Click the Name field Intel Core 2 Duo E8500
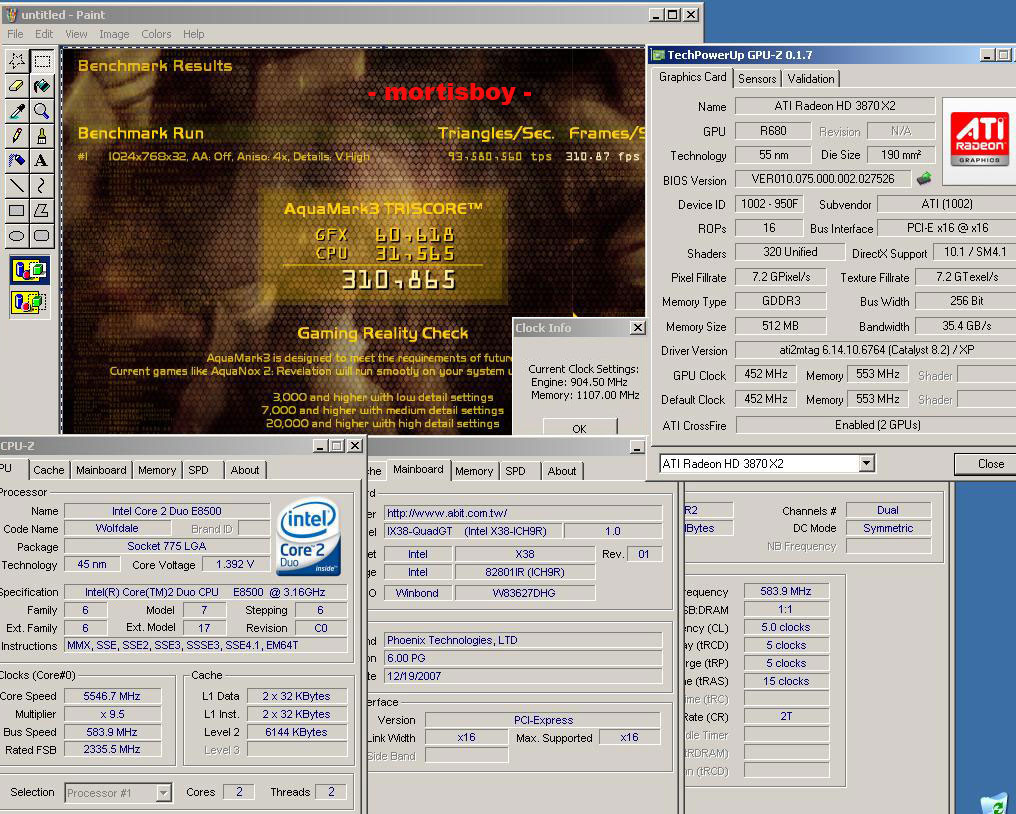This screenshot has width=1016, height=814. point(167,511)
